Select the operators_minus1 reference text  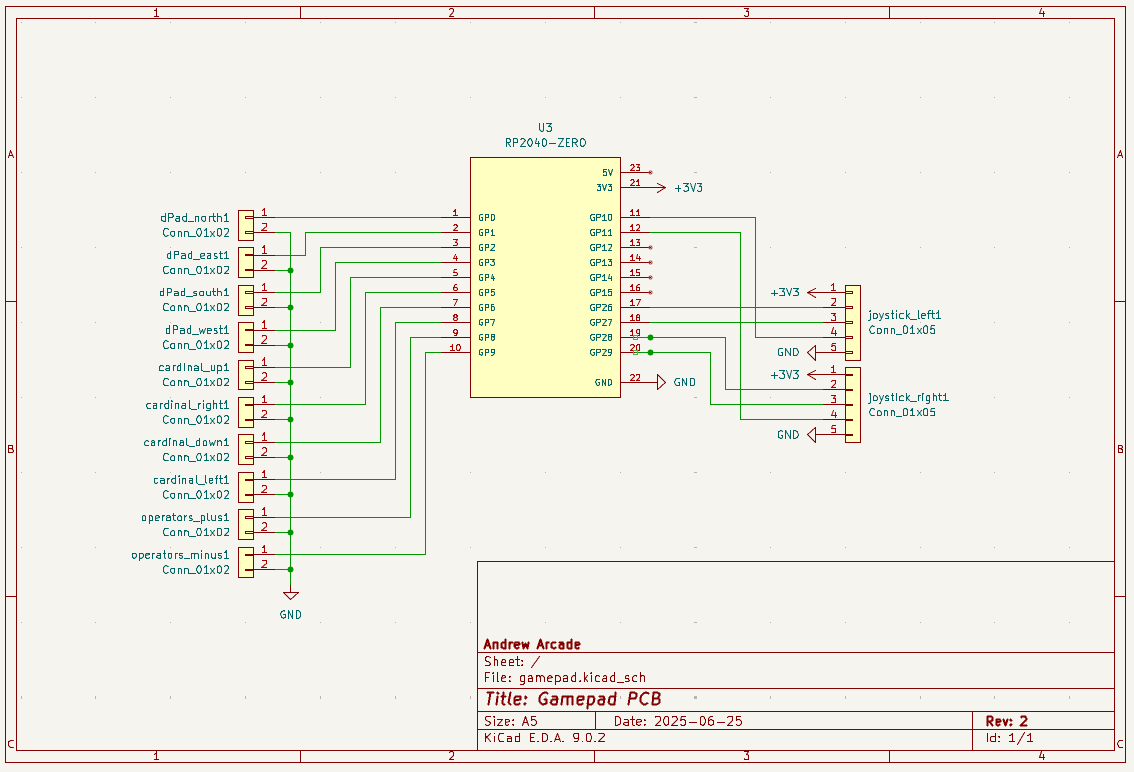pyautogui.click(x=180, y=555)
